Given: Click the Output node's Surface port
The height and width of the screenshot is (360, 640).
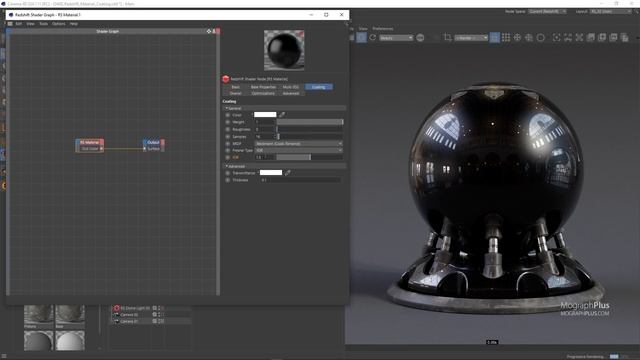Looking at the screenshot, I should [145, 149].
